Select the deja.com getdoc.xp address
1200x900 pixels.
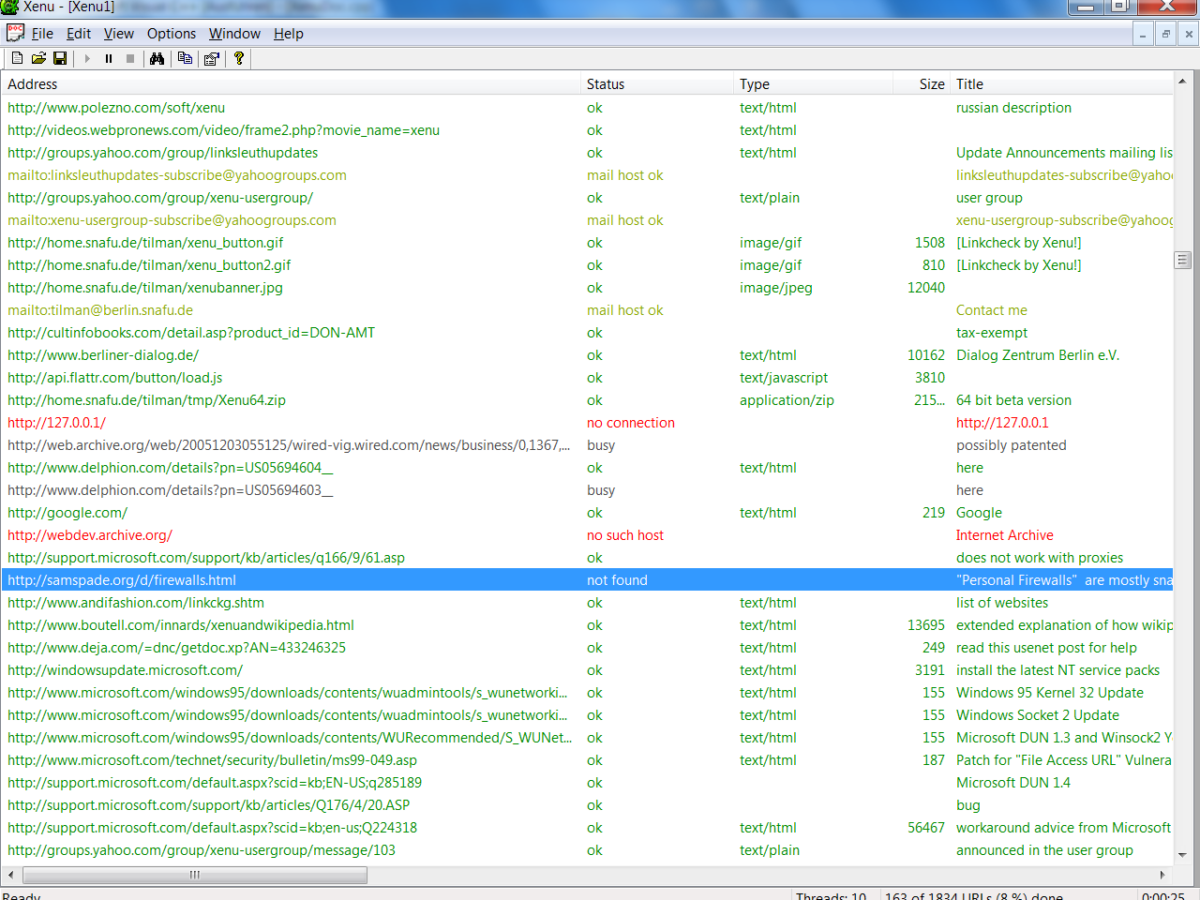click(x=177, y=648)
